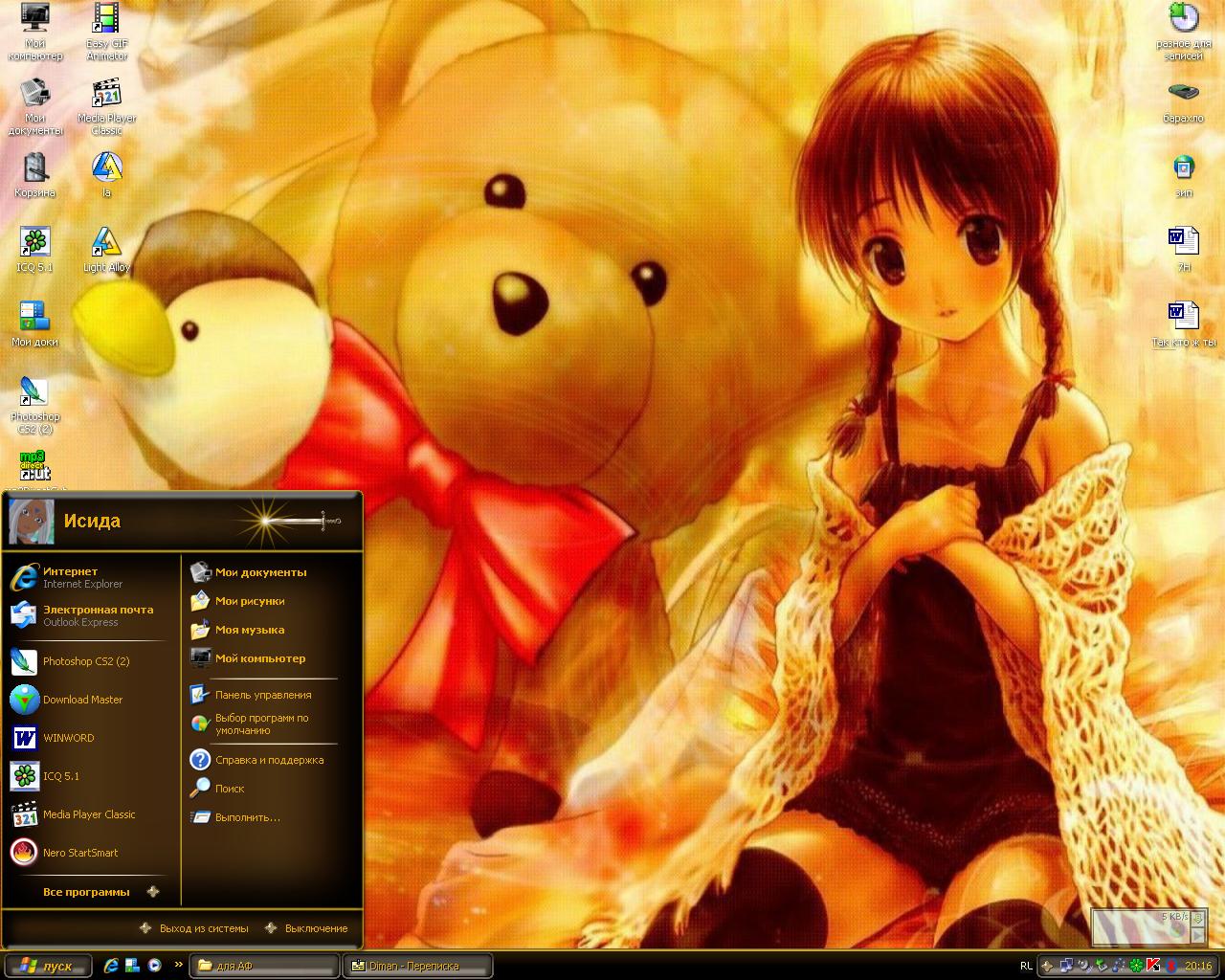This screenshot has width=1225, height=980.
Task: Open the Easy GIF Animator desktop shortcut
Action: pos(107,32)
